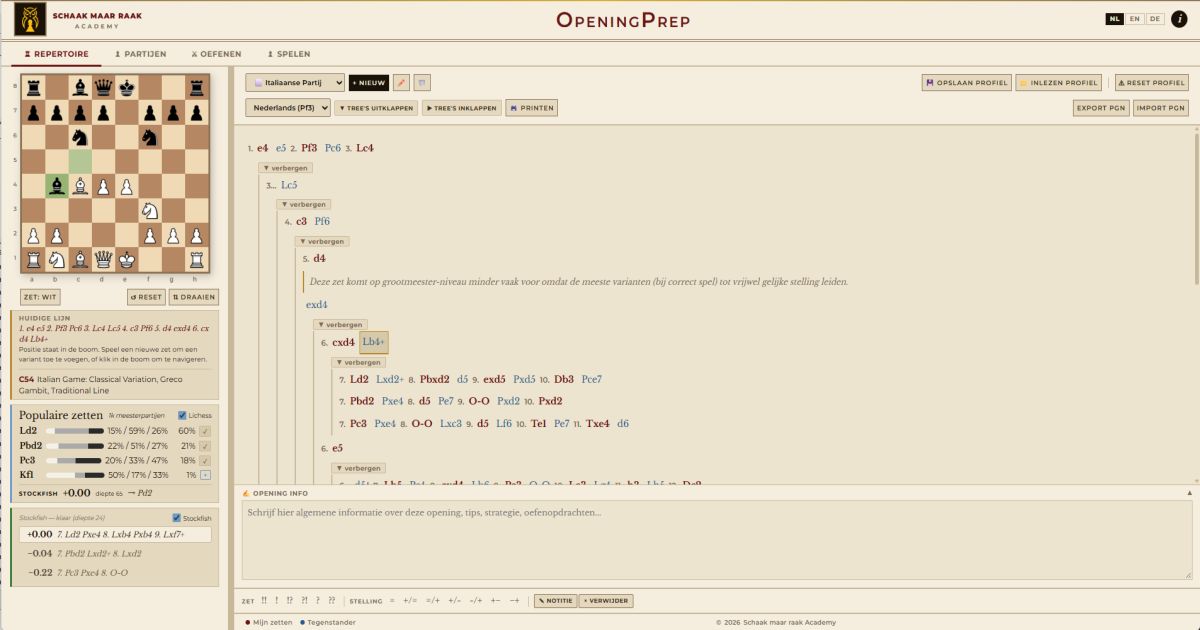Click the Schaak Maar Raak owl logo
The width and height of the screenshot is (1200, 630).
pos(30,19)
